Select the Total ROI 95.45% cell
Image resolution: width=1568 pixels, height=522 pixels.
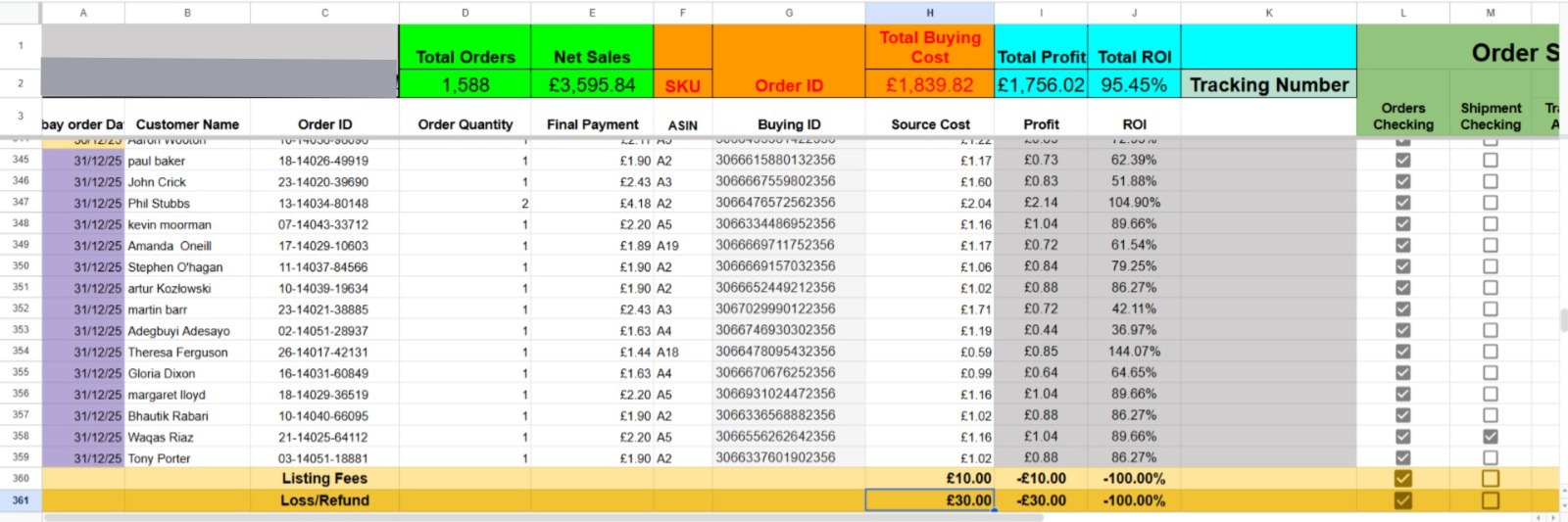click(1134, 85)
